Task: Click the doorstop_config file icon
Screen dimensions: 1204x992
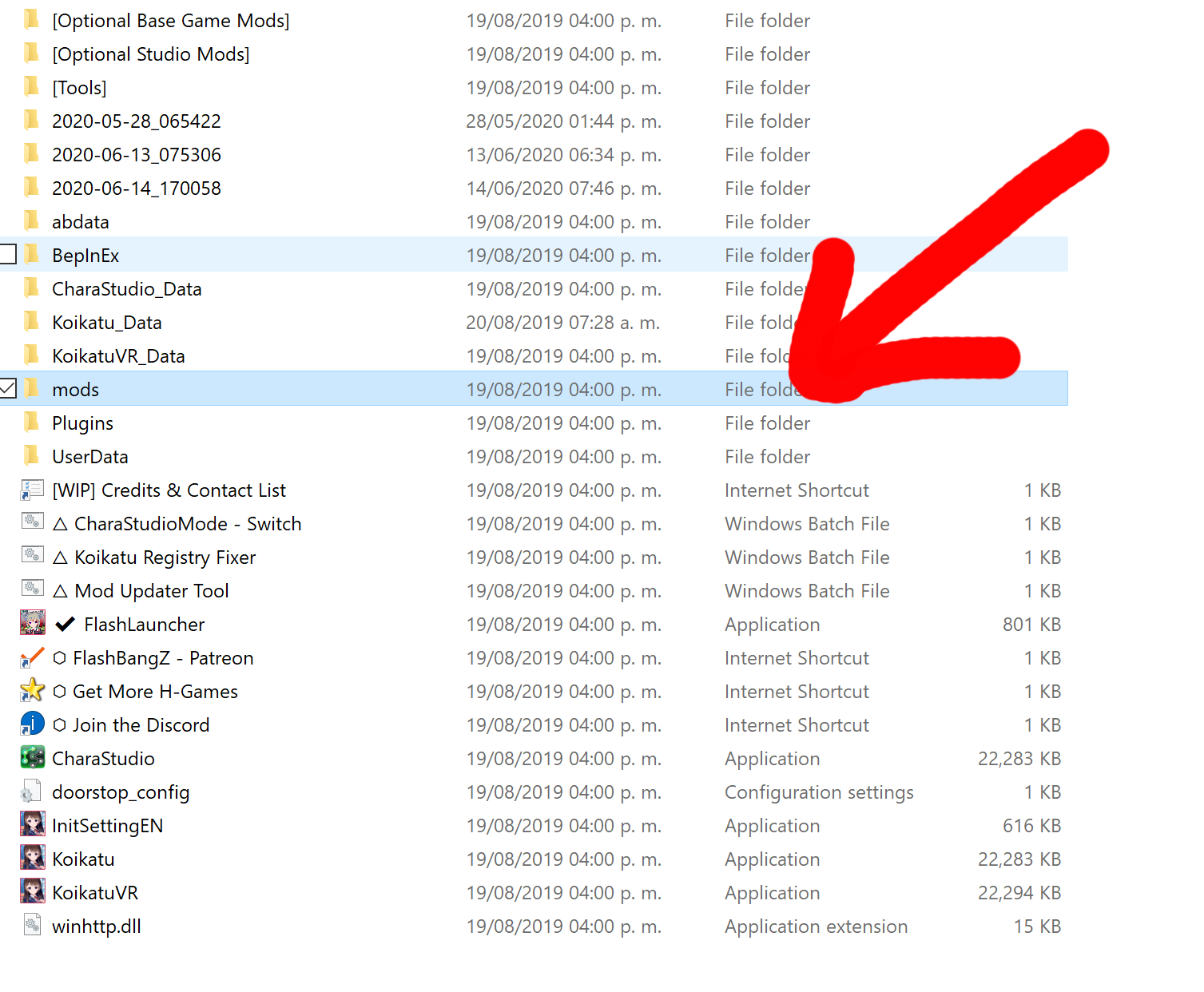Action: point(31,792)
